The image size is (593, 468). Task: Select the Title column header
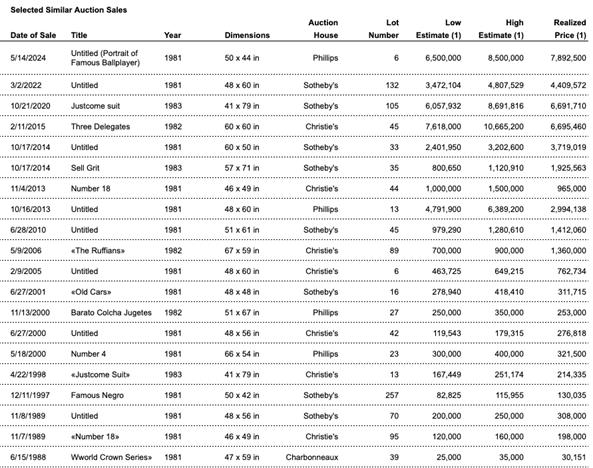79,35
